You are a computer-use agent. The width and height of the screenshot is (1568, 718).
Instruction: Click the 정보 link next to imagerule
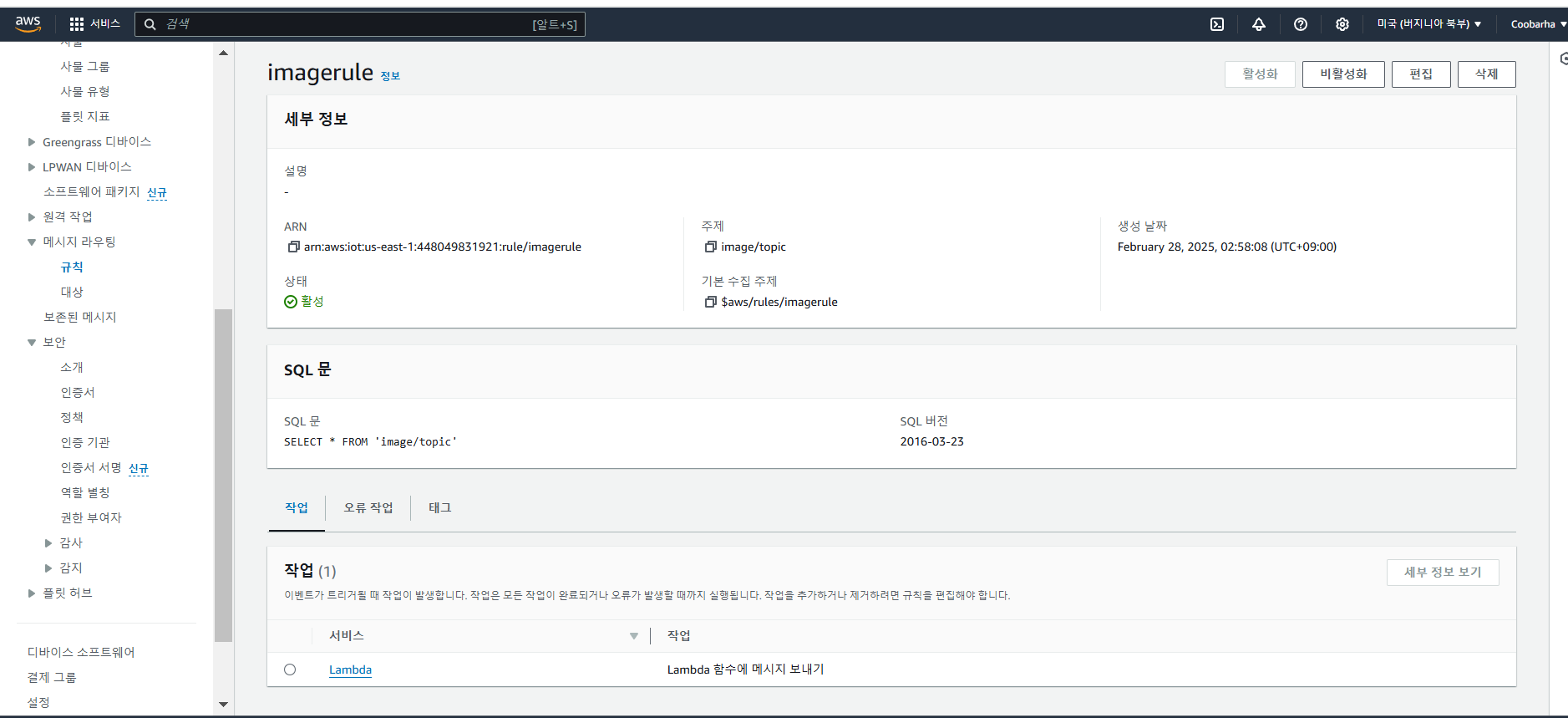pos(390,76)
